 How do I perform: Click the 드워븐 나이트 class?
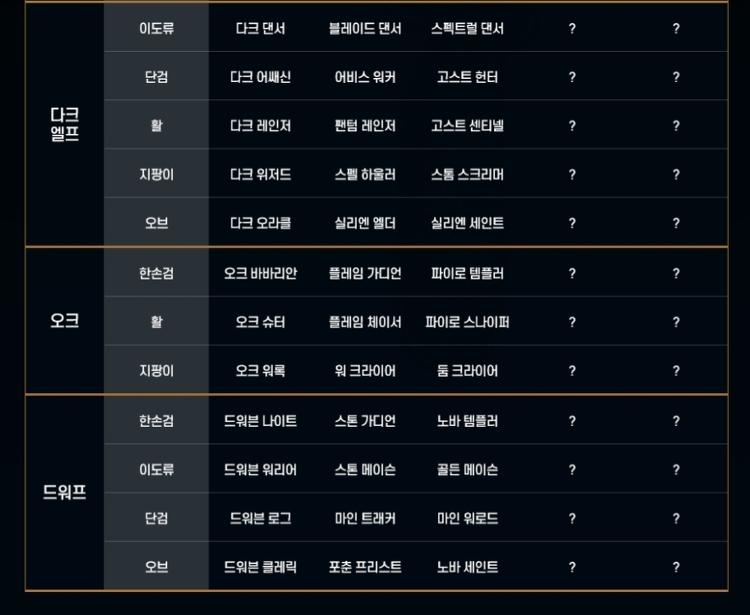[260, 421]
